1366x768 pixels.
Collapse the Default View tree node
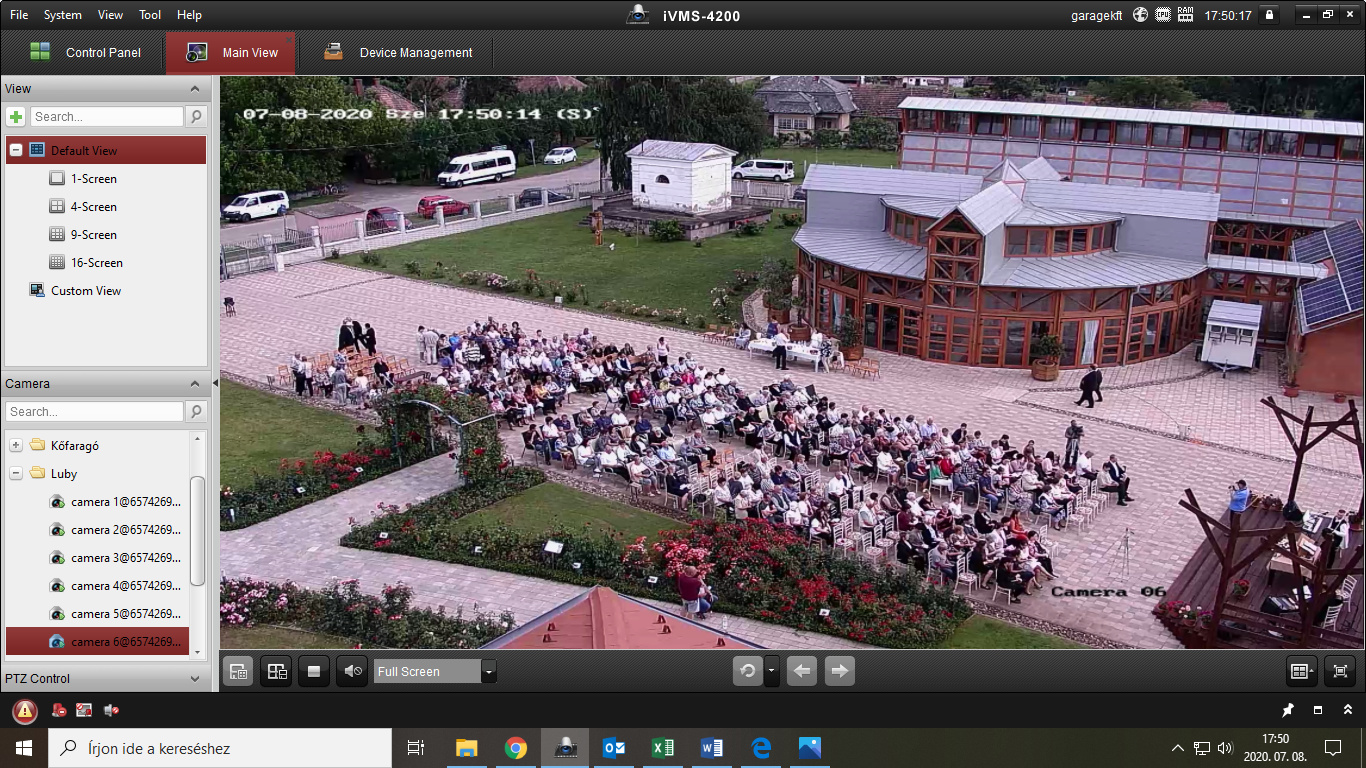tap(16, 150)
